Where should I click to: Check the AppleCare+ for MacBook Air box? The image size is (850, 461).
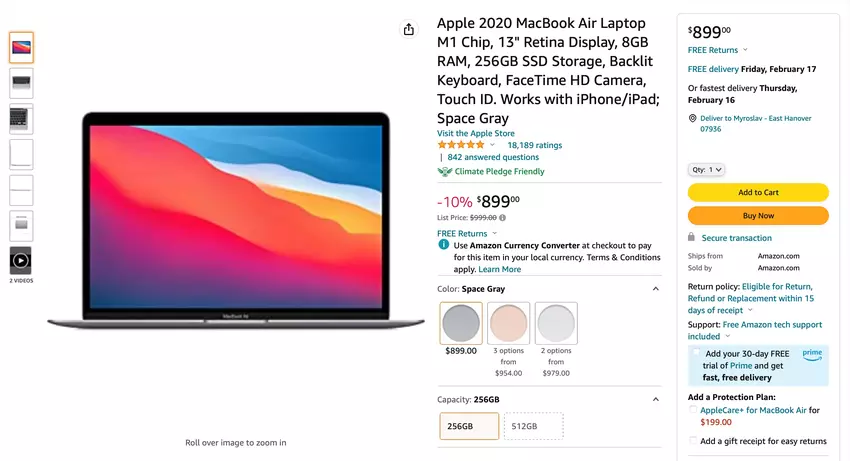(693, 410)
